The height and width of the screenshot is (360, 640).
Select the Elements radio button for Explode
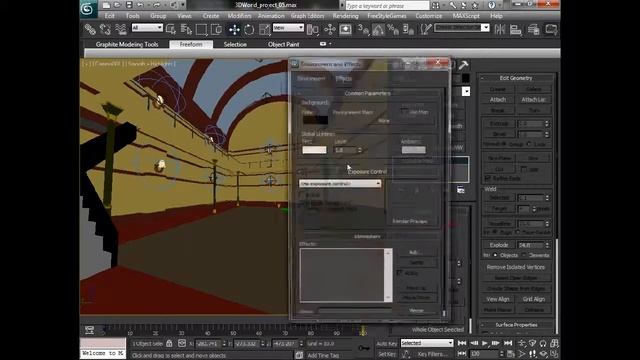tap(524, 255)
